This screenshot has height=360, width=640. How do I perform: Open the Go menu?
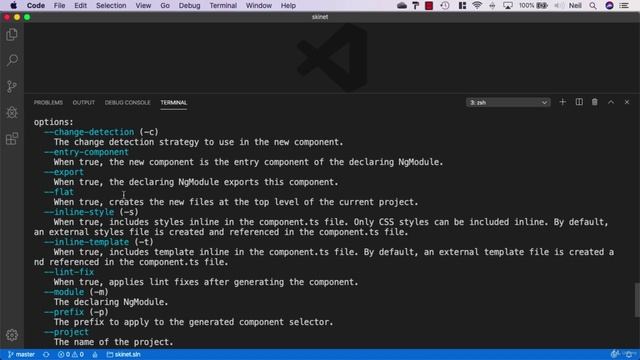click(165, 5)
